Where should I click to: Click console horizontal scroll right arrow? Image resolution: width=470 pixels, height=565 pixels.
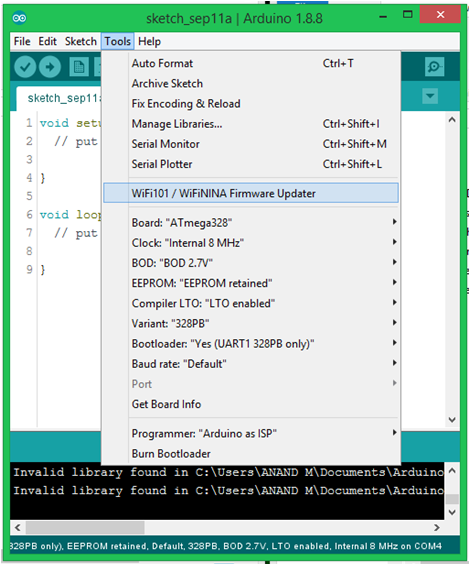[x=437, y=528]
